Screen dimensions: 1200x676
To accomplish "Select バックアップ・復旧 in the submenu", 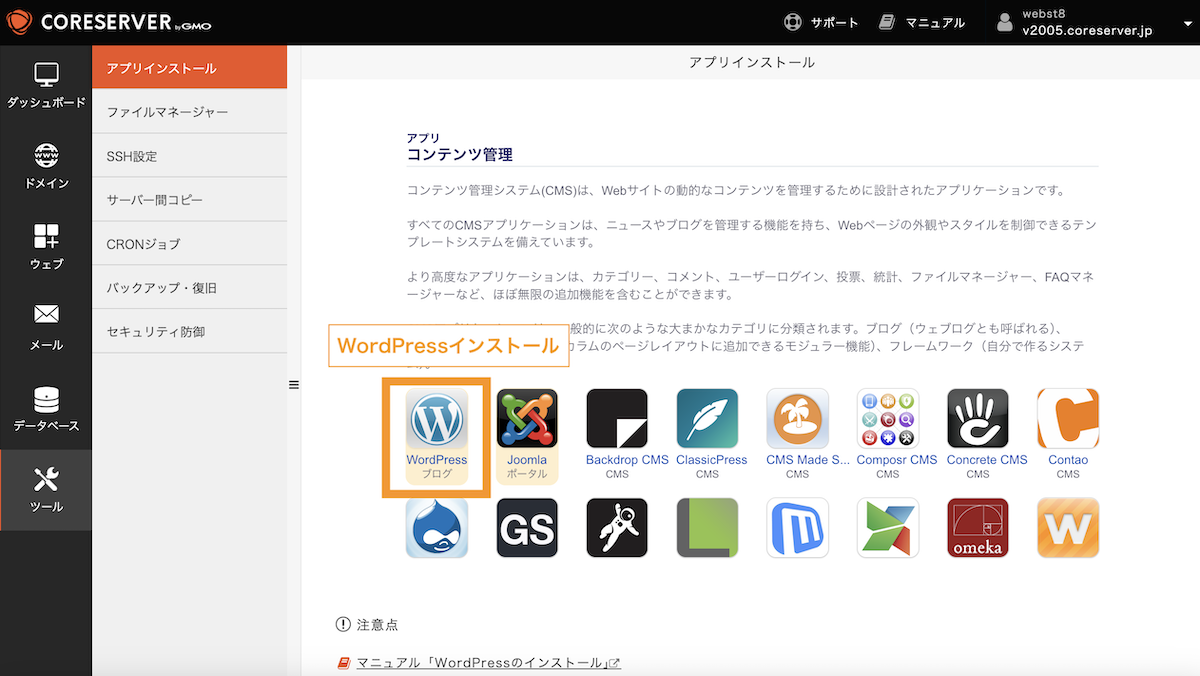I will [190, 288].
